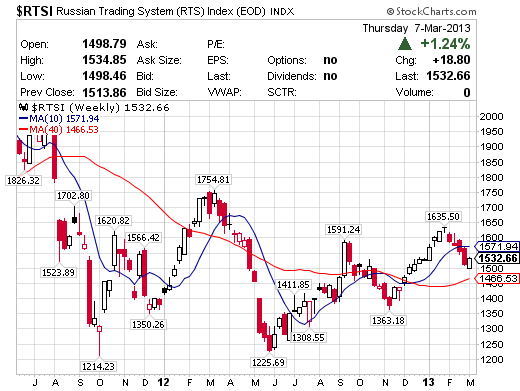Image resolution: width=520 pixels, height=391 pixels.
Task: Click the 1225.69 low annotation label
Action: point(268,362)
